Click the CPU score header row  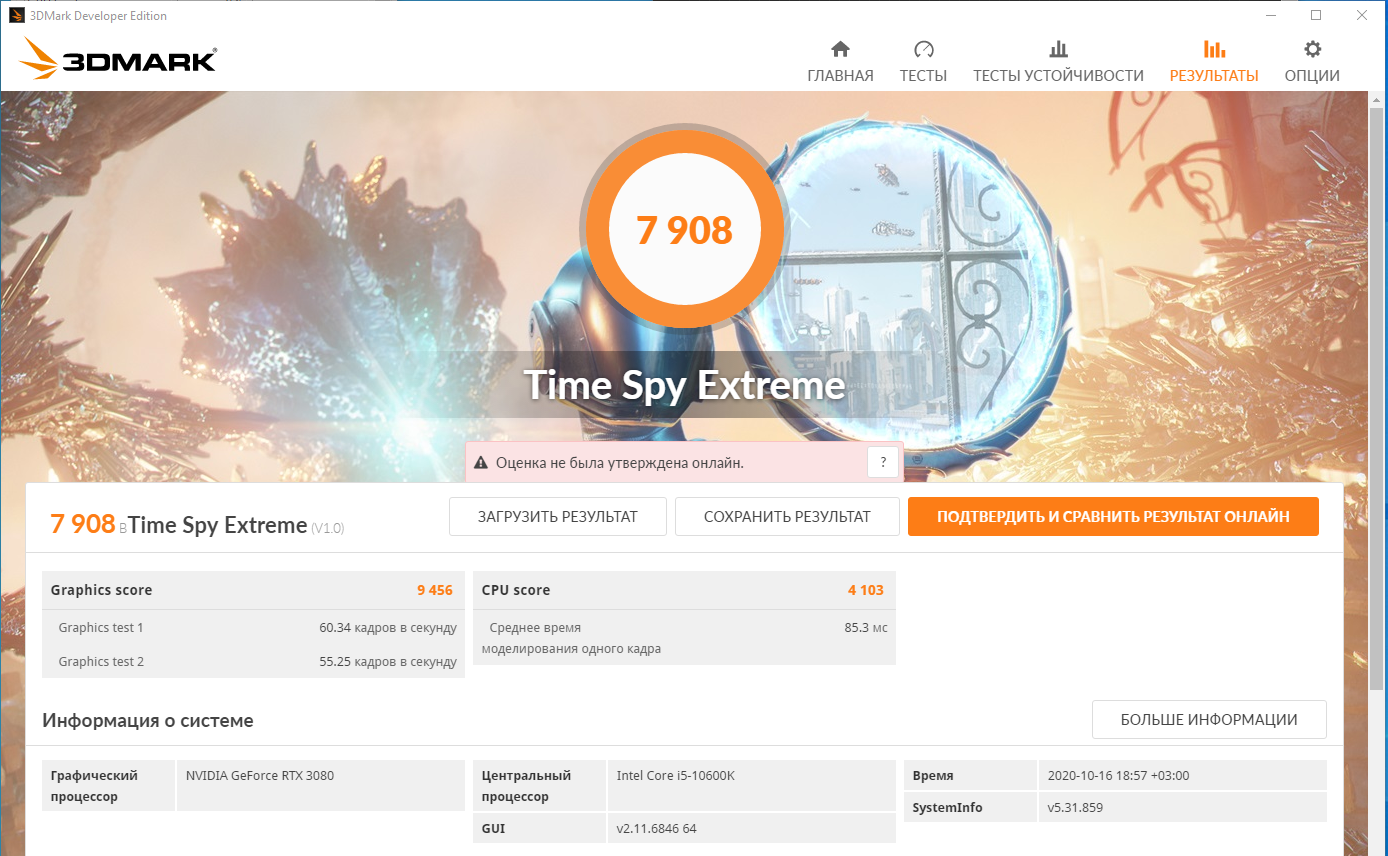click(683, 590)
